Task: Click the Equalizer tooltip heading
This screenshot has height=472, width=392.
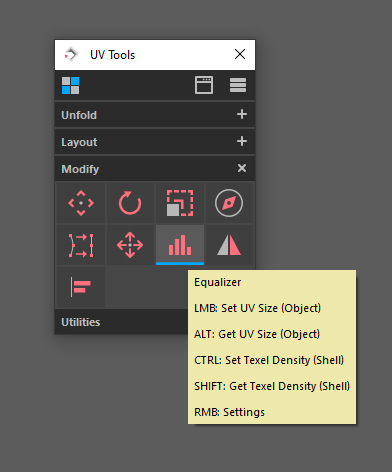Action: tap(218, 282)
